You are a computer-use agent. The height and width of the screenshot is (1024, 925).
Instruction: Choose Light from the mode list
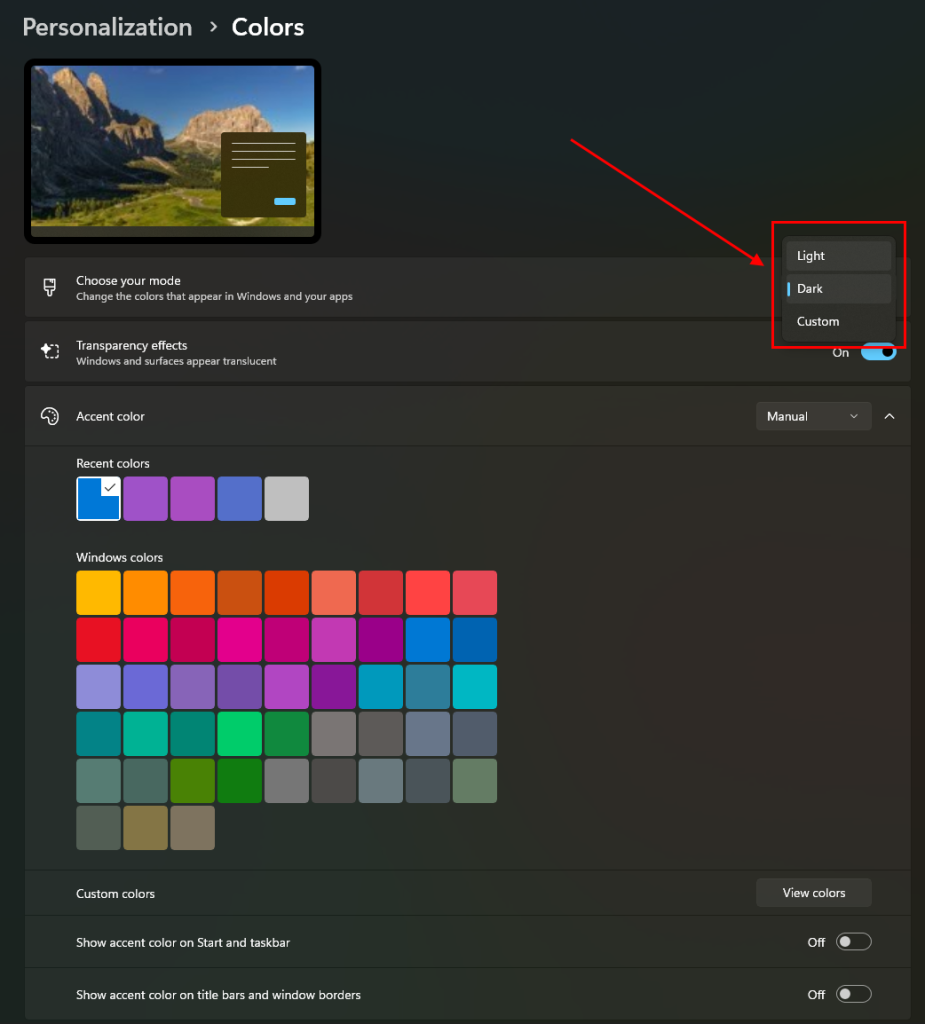click(x=837, y=256)
